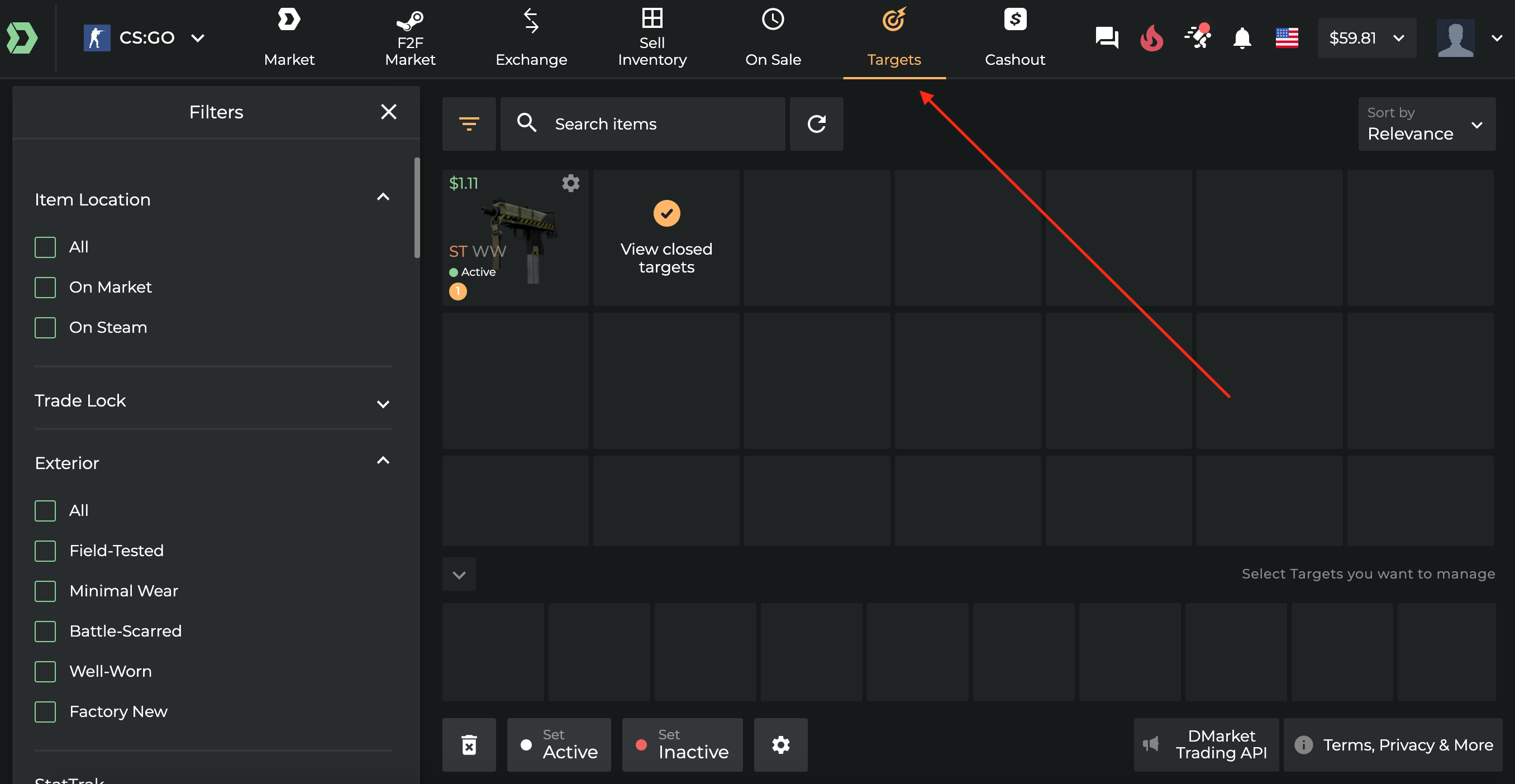Go to the Market tab
1515x784 pixels.
click(289, 38)
